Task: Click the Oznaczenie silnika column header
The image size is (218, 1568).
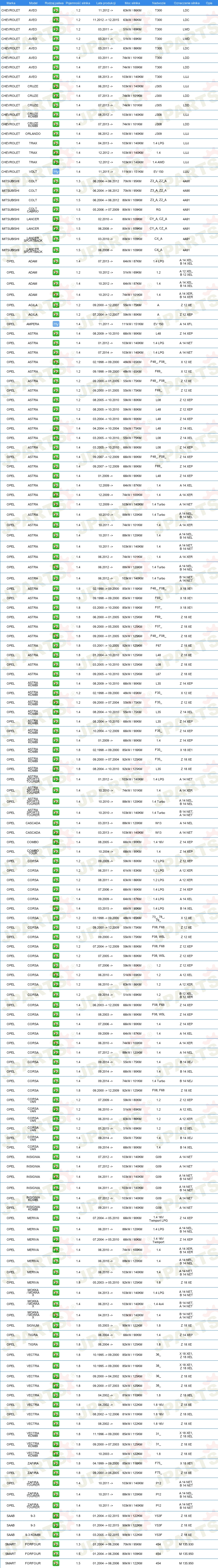Action: tap(186, 3)
